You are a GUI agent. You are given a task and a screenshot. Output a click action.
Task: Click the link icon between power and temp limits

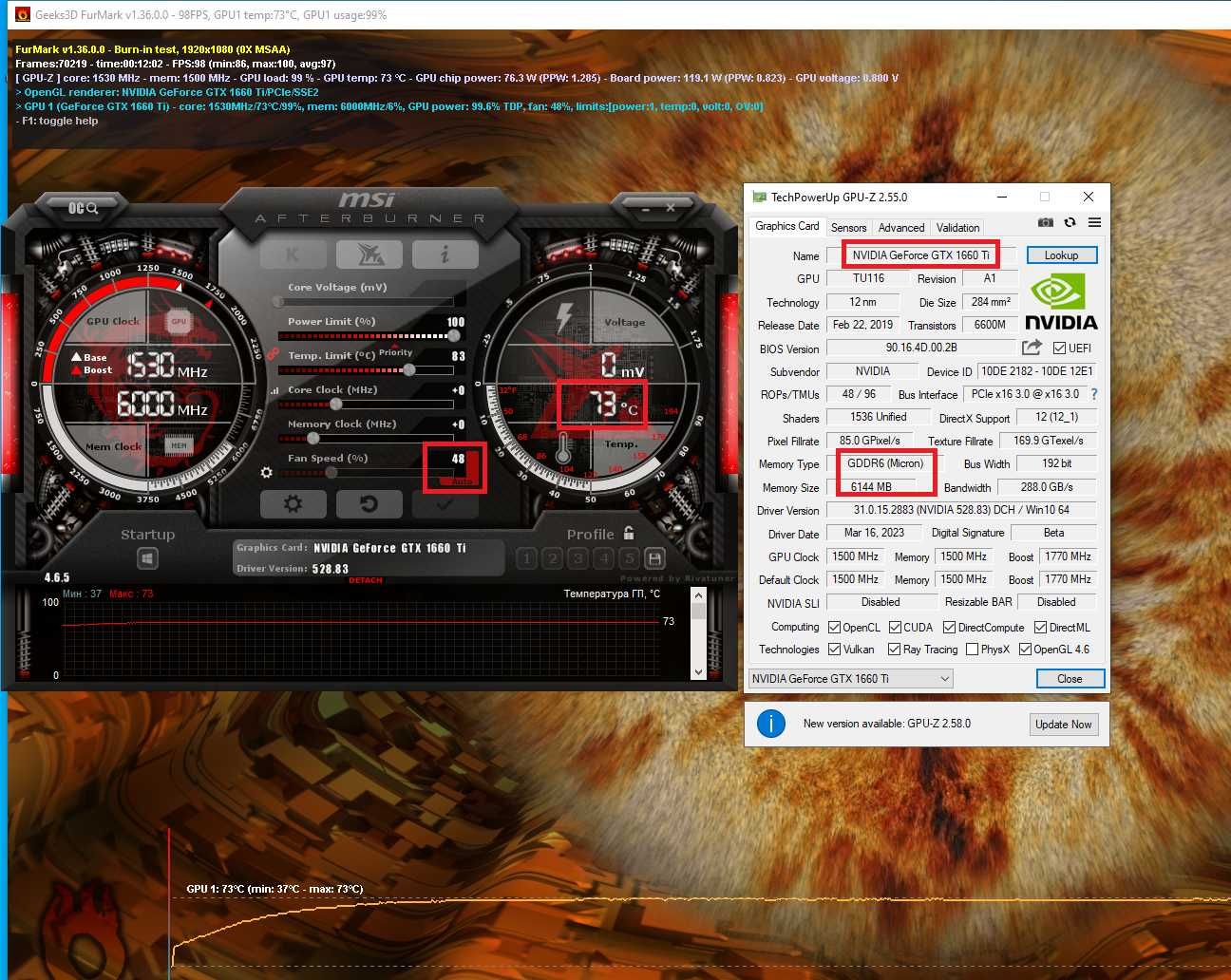pos(273,354)
